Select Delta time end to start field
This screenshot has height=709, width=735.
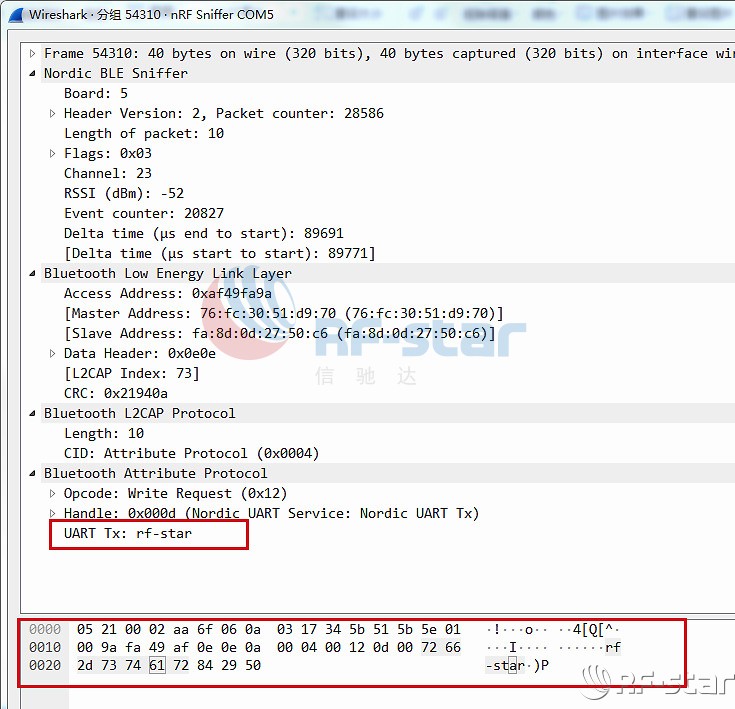[204, 233]
